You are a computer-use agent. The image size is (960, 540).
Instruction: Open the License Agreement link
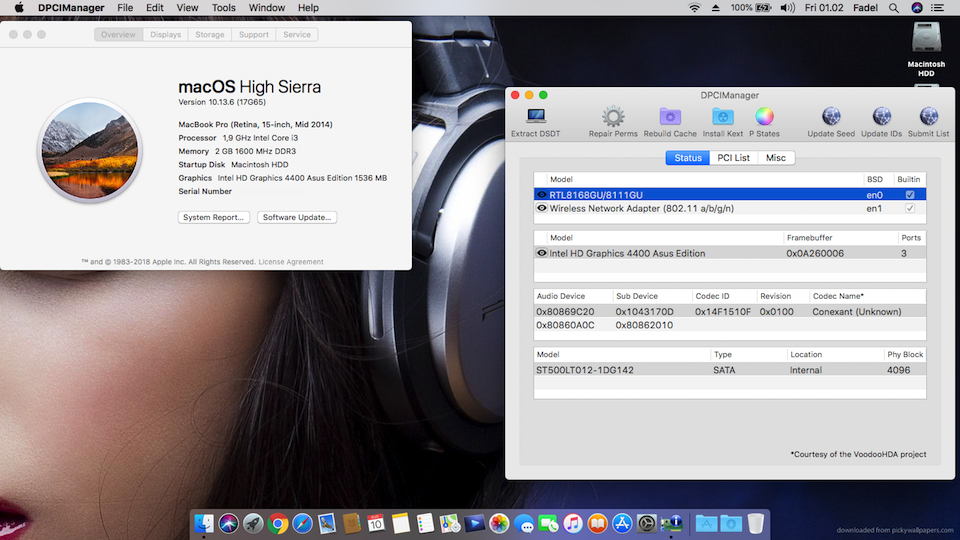[291, 261]
